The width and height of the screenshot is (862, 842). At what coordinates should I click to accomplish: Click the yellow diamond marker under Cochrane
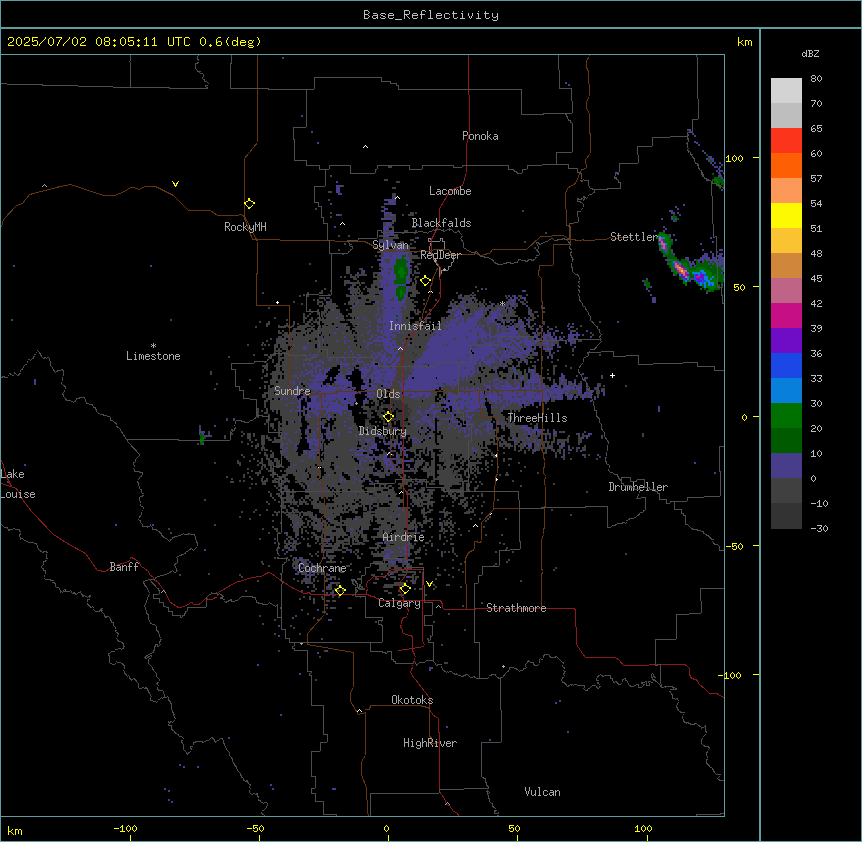tap(340, 590)
